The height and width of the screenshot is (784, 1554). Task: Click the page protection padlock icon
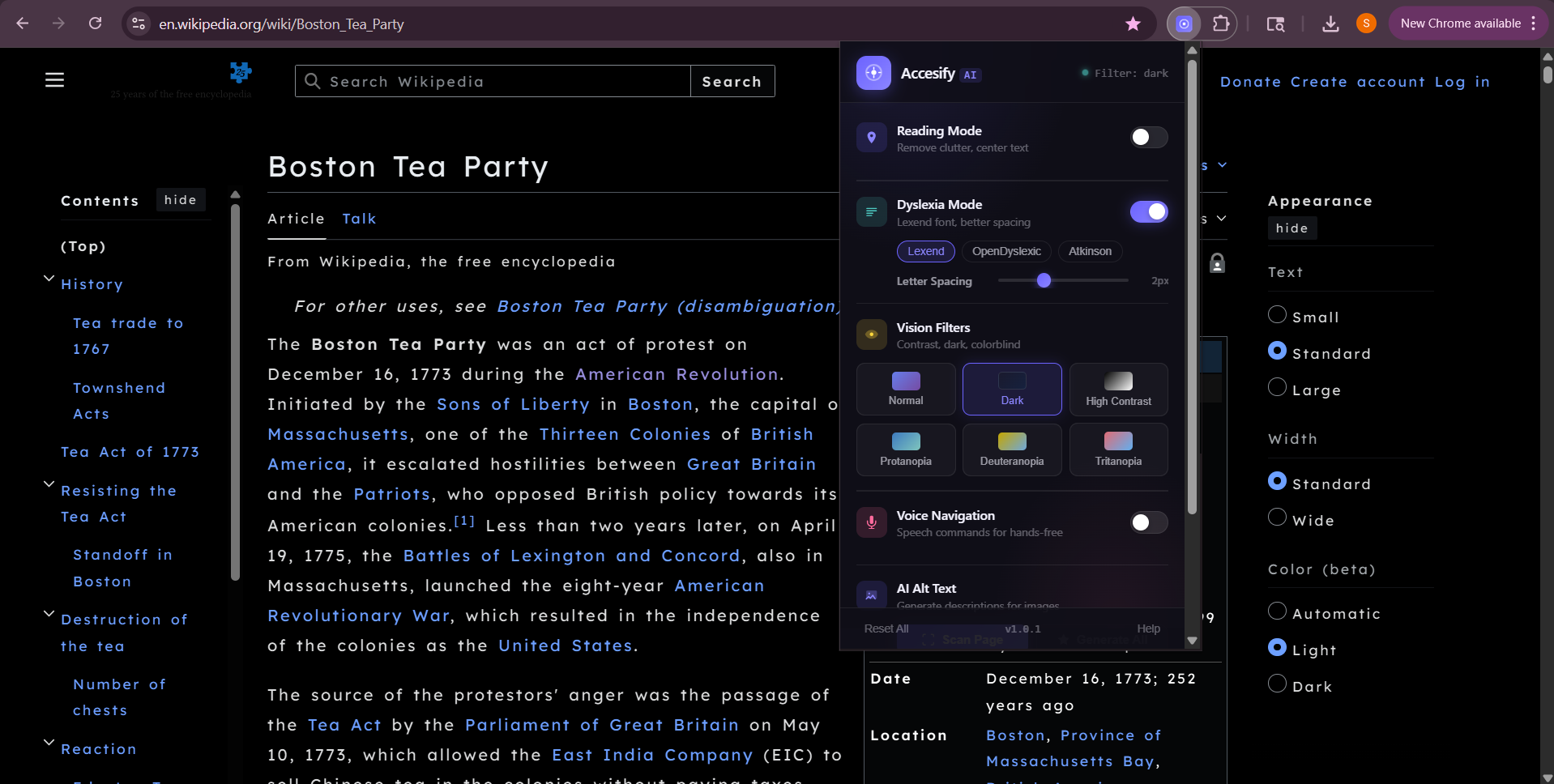coord(1217,263)
